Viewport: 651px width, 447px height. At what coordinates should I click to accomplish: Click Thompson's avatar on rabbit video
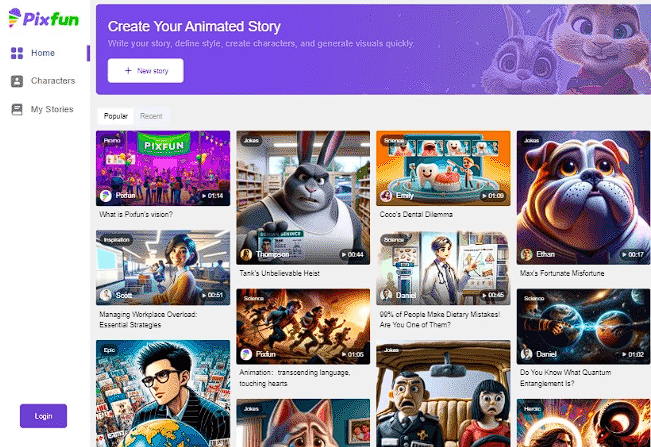[246, 254]
